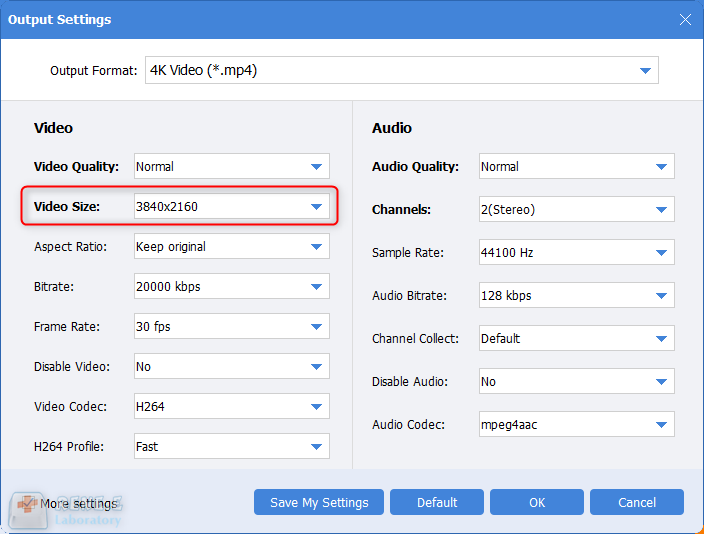This screenshot has width=704, height=534.
Task: Reset settings with the Default button
Action: (437, 502)
